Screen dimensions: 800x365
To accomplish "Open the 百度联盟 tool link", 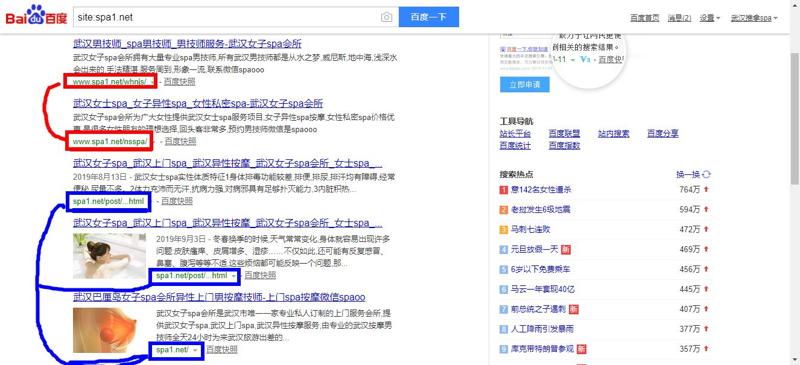I will pos(564,134).
